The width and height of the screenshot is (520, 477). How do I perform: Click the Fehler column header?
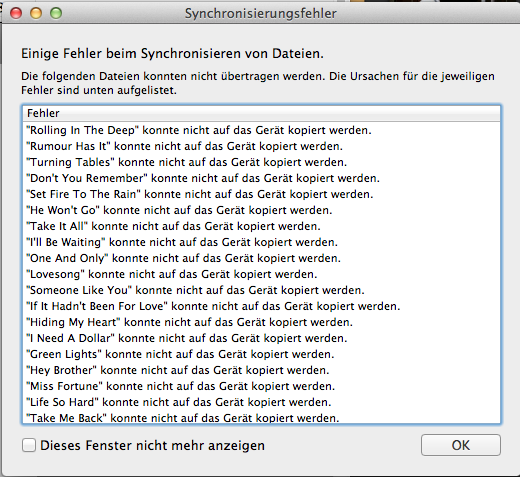[x=261, y=113]
